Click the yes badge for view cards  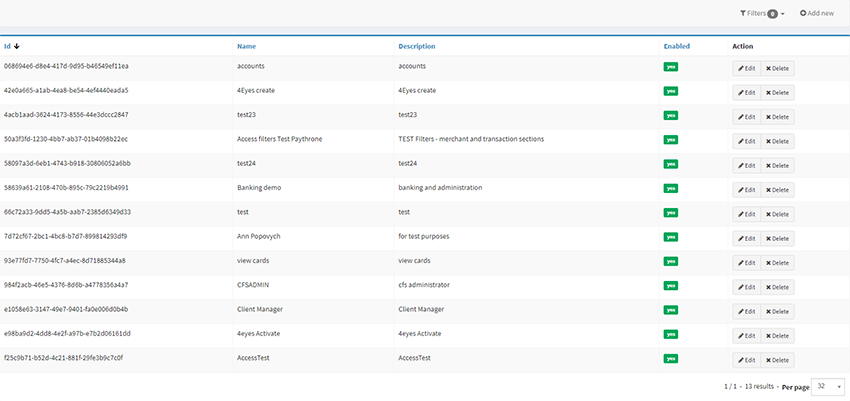[x=670, y=260]
